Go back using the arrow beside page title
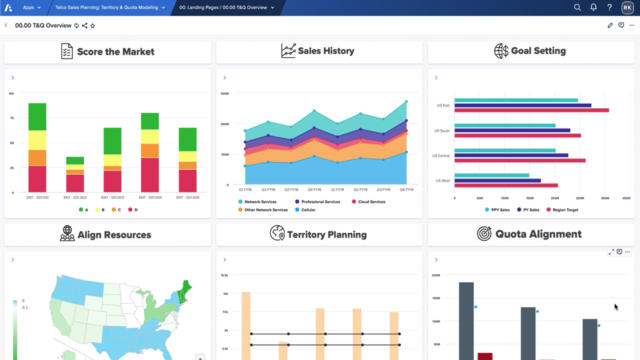Screen dimensions: 640x360 coord(6,25)
